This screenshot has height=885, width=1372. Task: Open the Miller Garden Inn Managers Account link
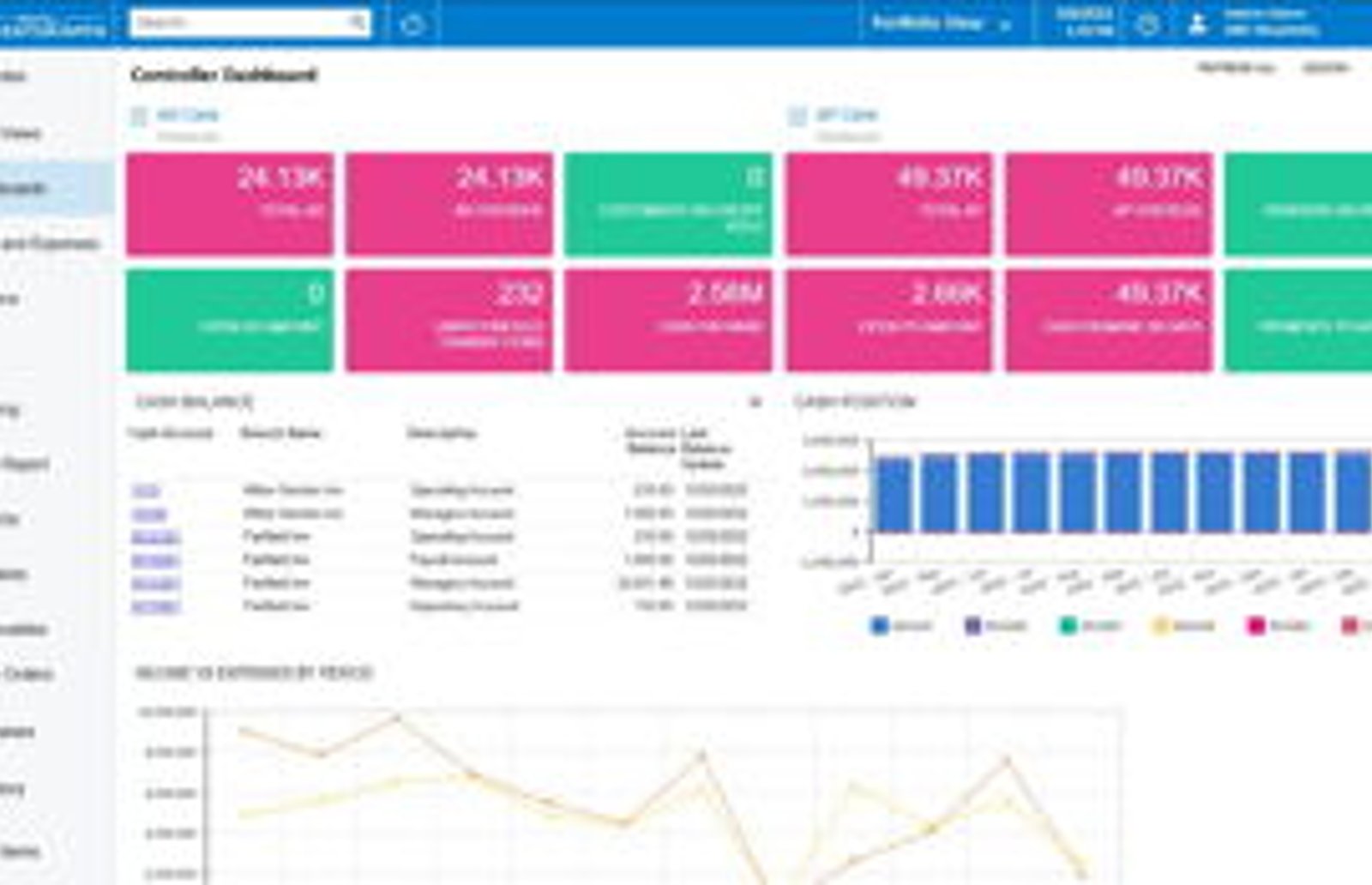149,514
